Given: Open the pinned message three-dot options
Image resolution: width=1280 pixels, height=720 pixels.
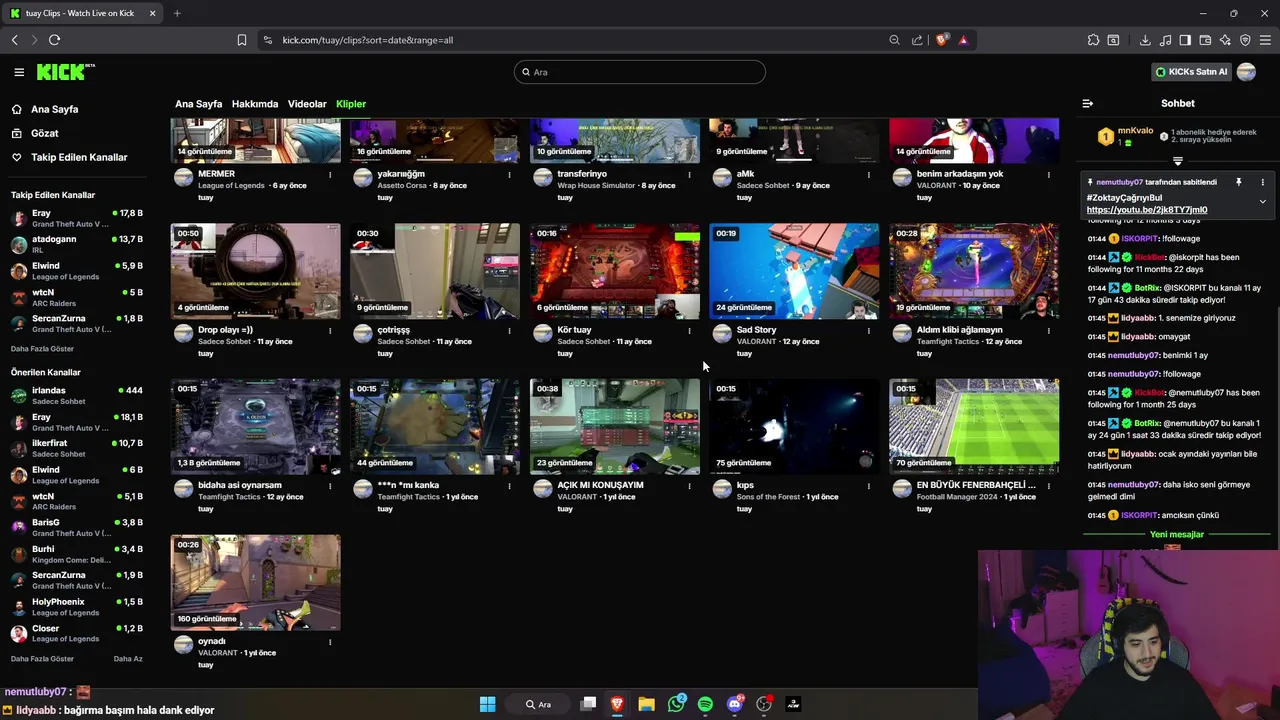Looking at the screenshot, I should point(1262,182).
